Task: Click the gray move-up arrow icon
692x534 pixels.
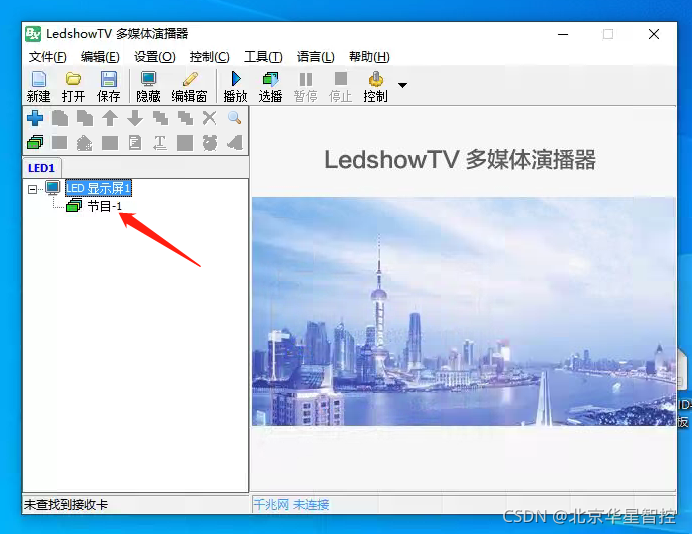Action: tap(110, 118)
